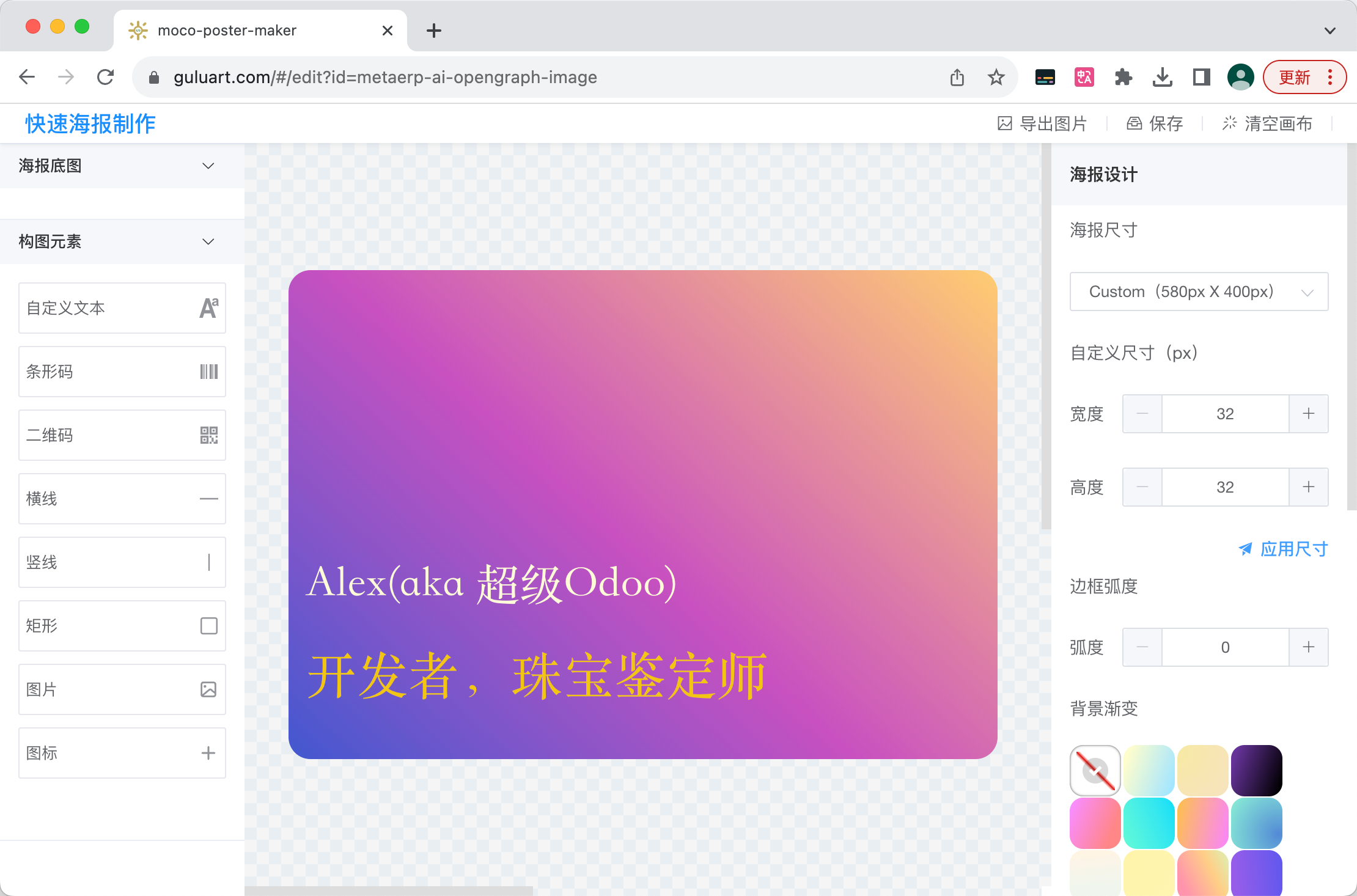Insert a barcode element (条形码)

[122, 372]
